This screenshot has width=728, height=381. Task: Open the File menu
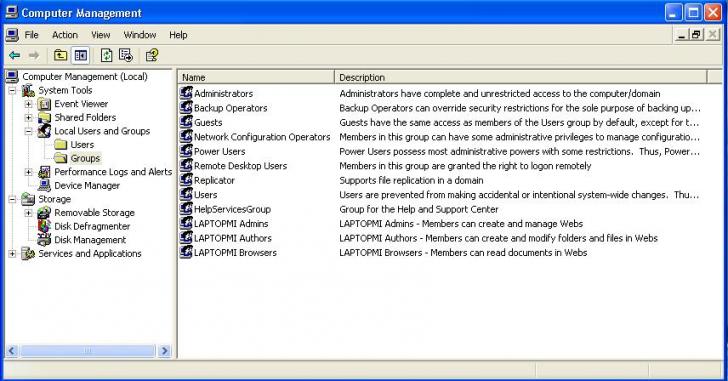(32, 35)
